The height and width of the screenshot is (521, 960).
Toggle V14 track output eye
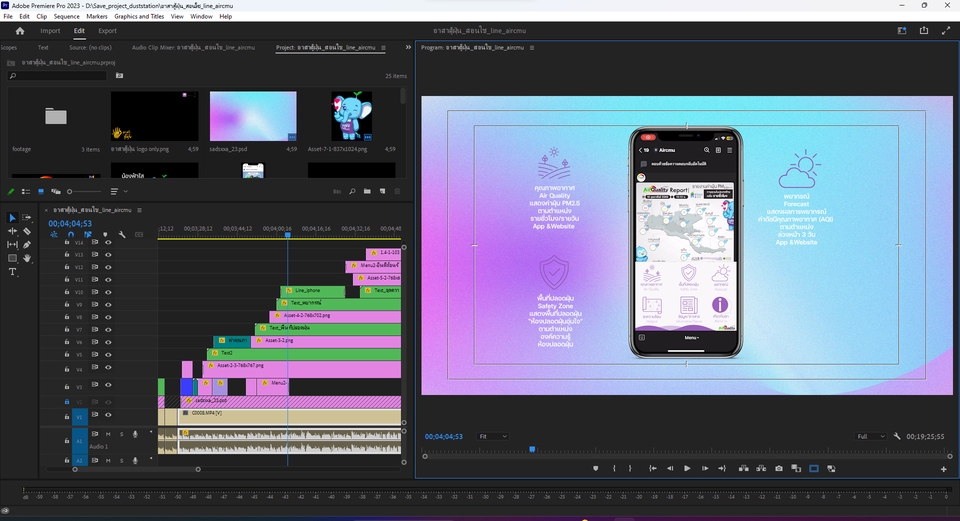coord(108,242)
